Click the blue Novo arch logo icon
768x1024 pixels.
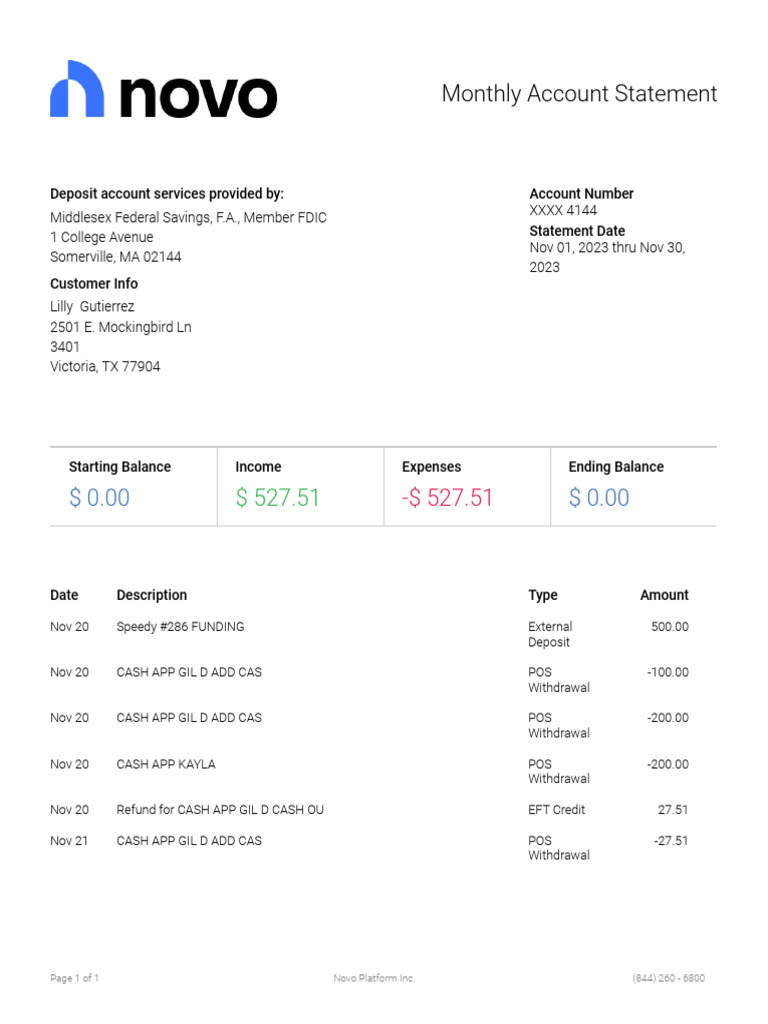77,89
